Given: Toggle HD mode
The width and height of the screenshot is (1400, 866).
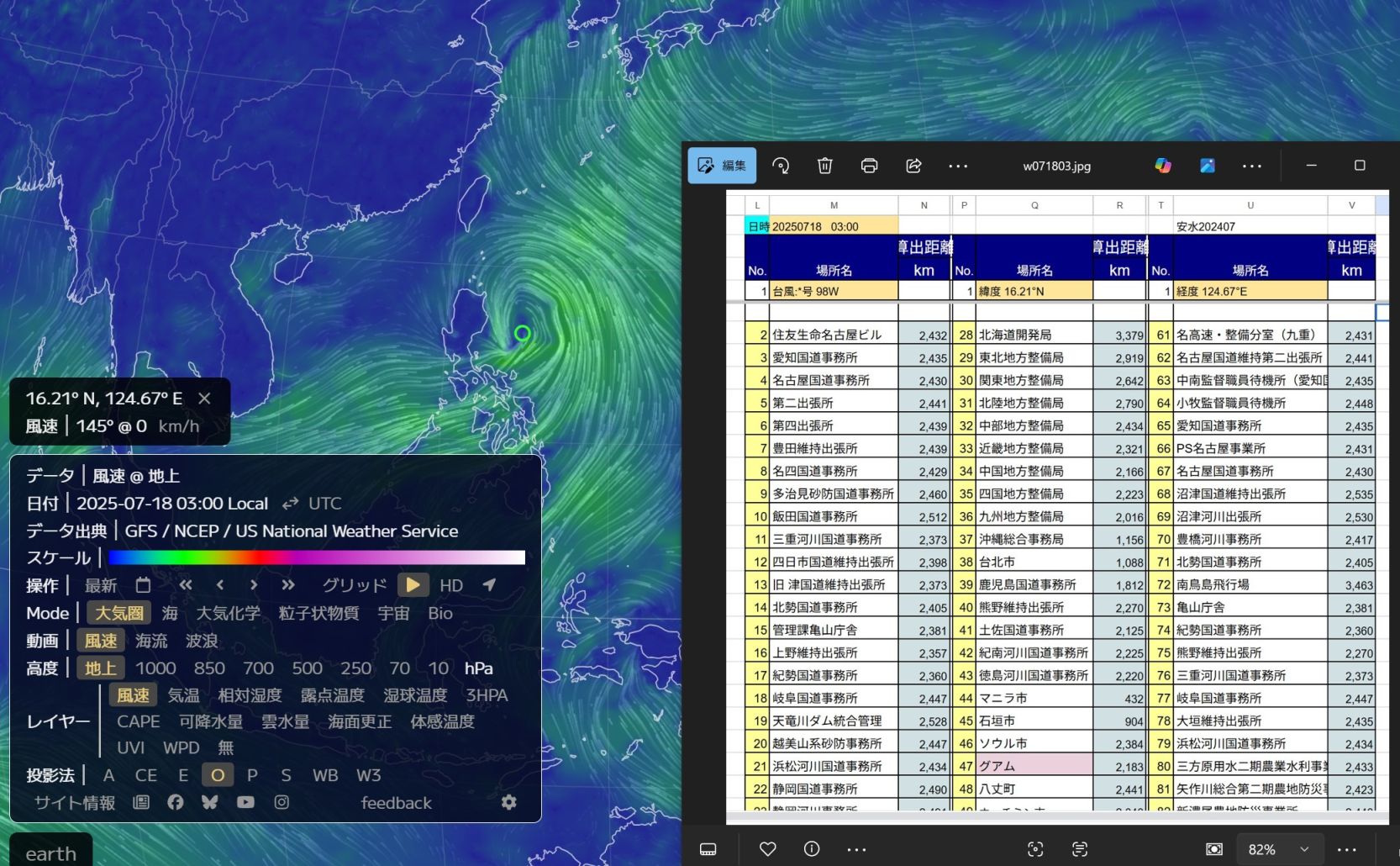Looking at the screenshot, I should (x=451, y=585).
